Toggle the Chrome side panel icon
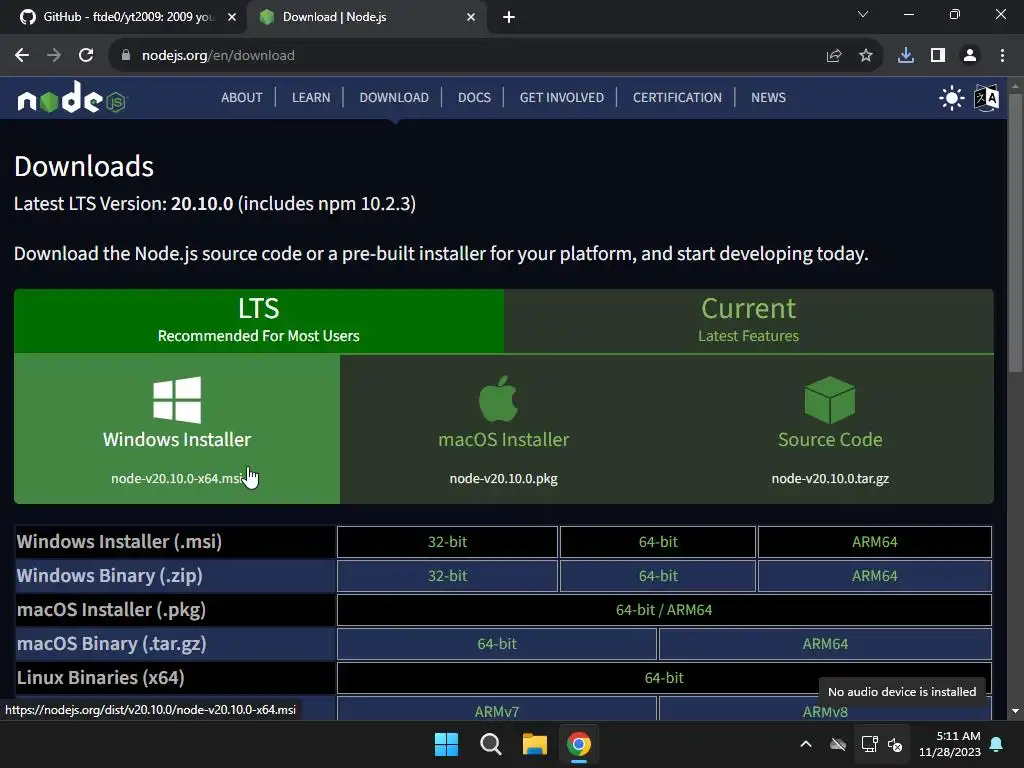This screenshot has width=1024, height=768. click(x=938, y=56)
